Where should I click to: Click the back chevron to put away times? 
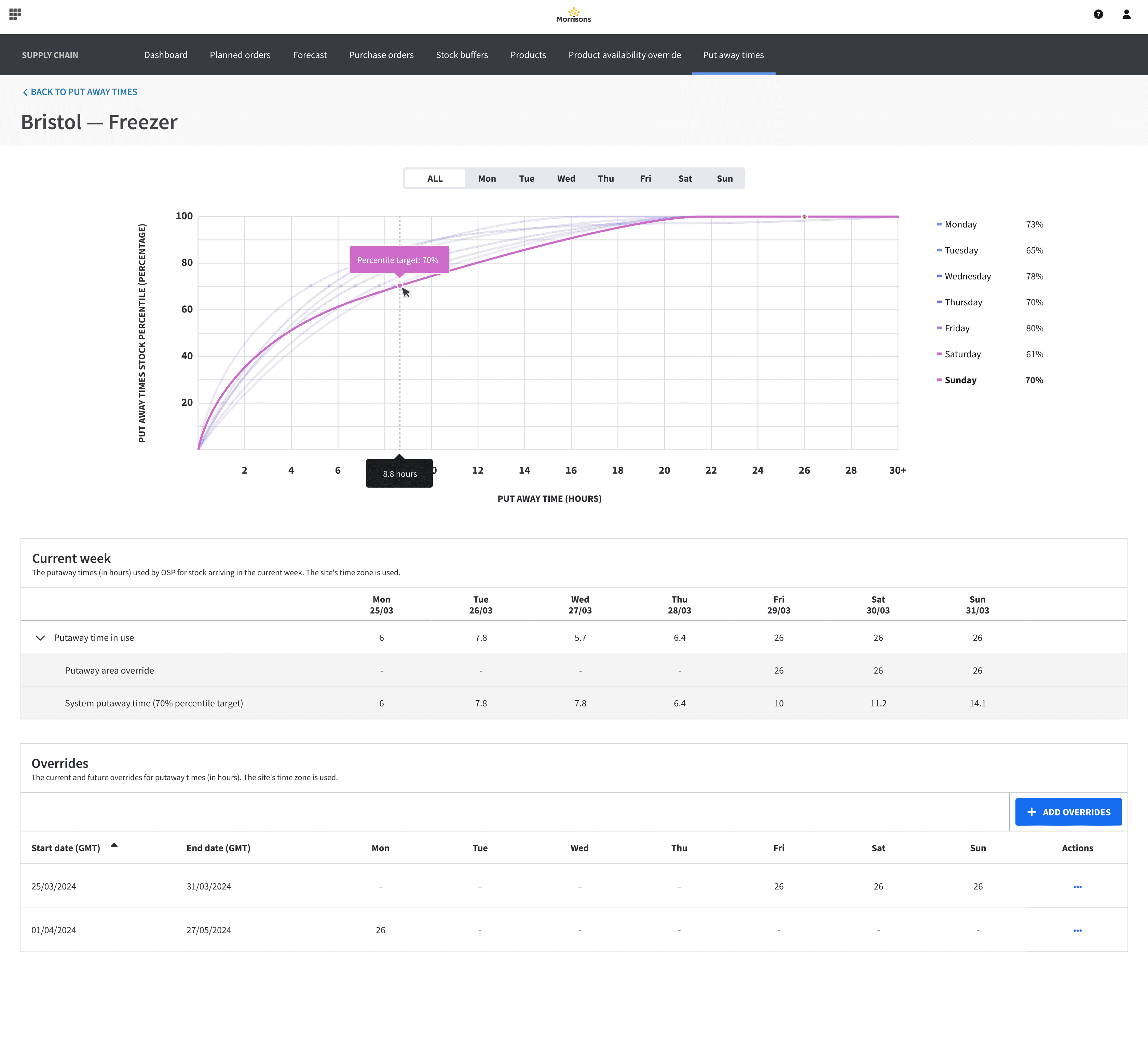(25, 92)
